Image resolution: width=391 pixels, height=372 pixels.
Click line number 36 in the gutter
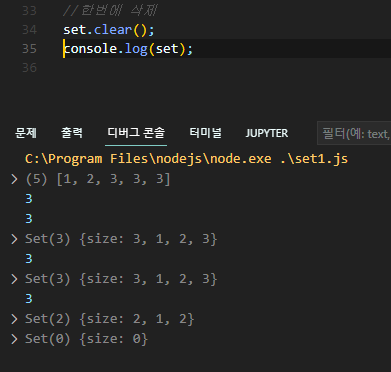point(29,68)
